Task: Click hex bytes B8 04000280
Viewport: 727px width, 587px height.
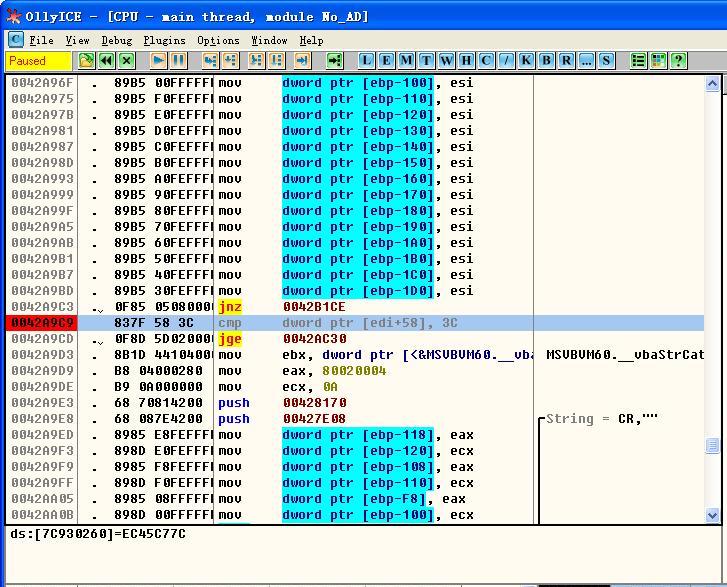Action: [x=158, y=371]
